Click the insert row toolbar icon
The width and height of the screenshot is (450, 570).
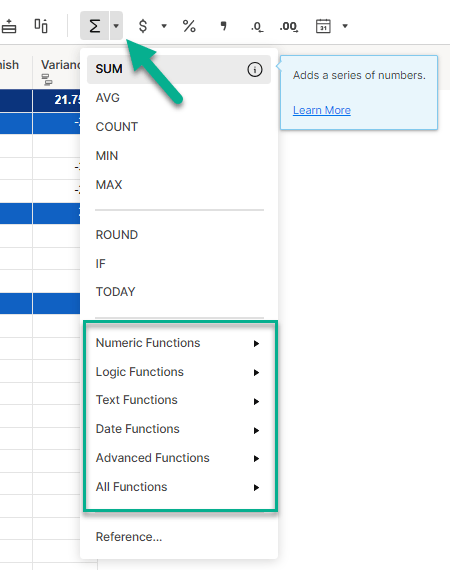pyautogui.click(x=9, y=26)
